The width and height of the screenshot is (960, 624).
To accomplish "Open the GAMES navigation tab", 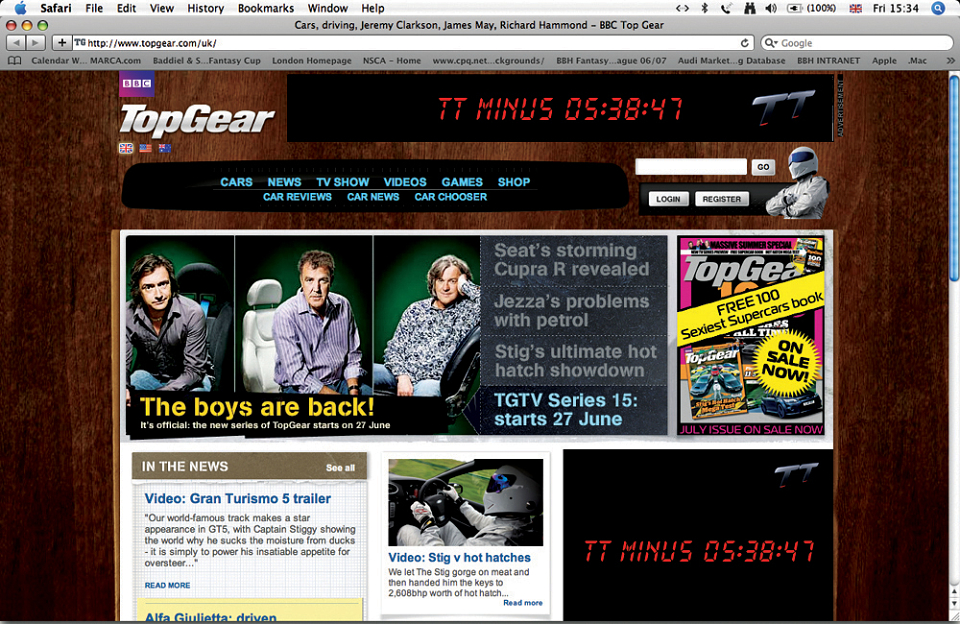I will [x=462, y=182].
